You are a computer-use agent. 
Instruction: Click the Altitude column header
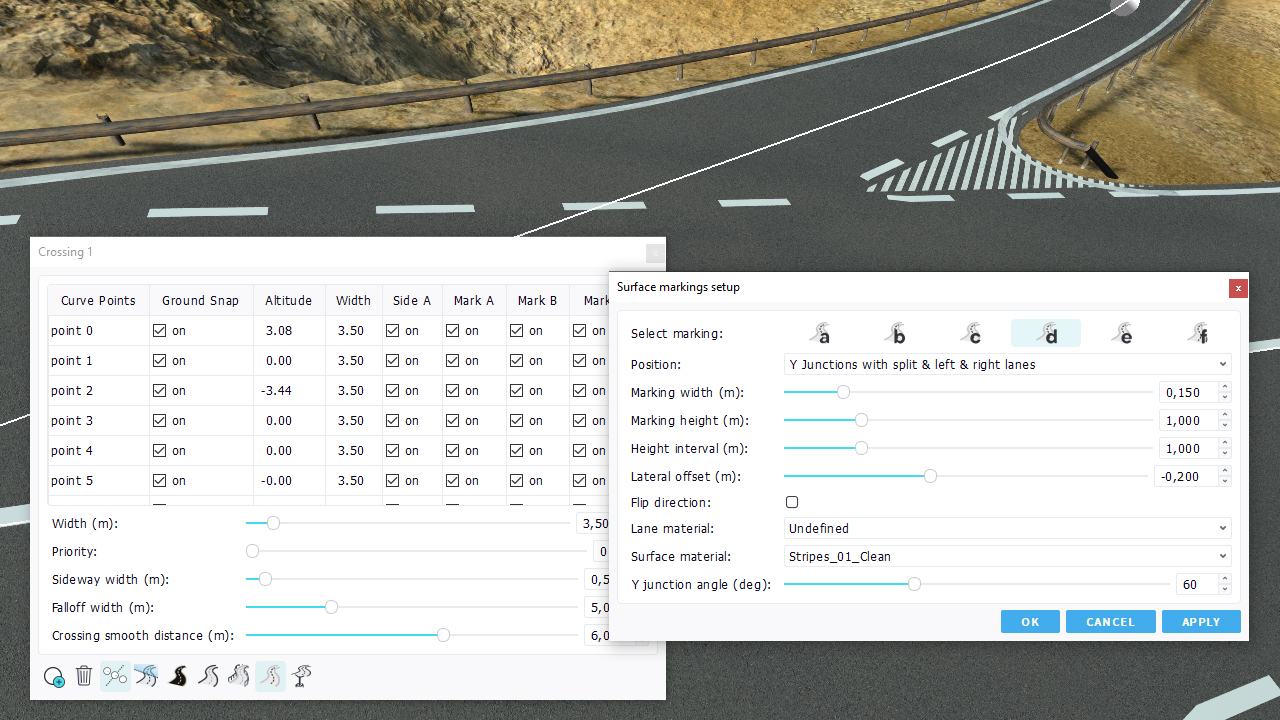tap(288, 300)
